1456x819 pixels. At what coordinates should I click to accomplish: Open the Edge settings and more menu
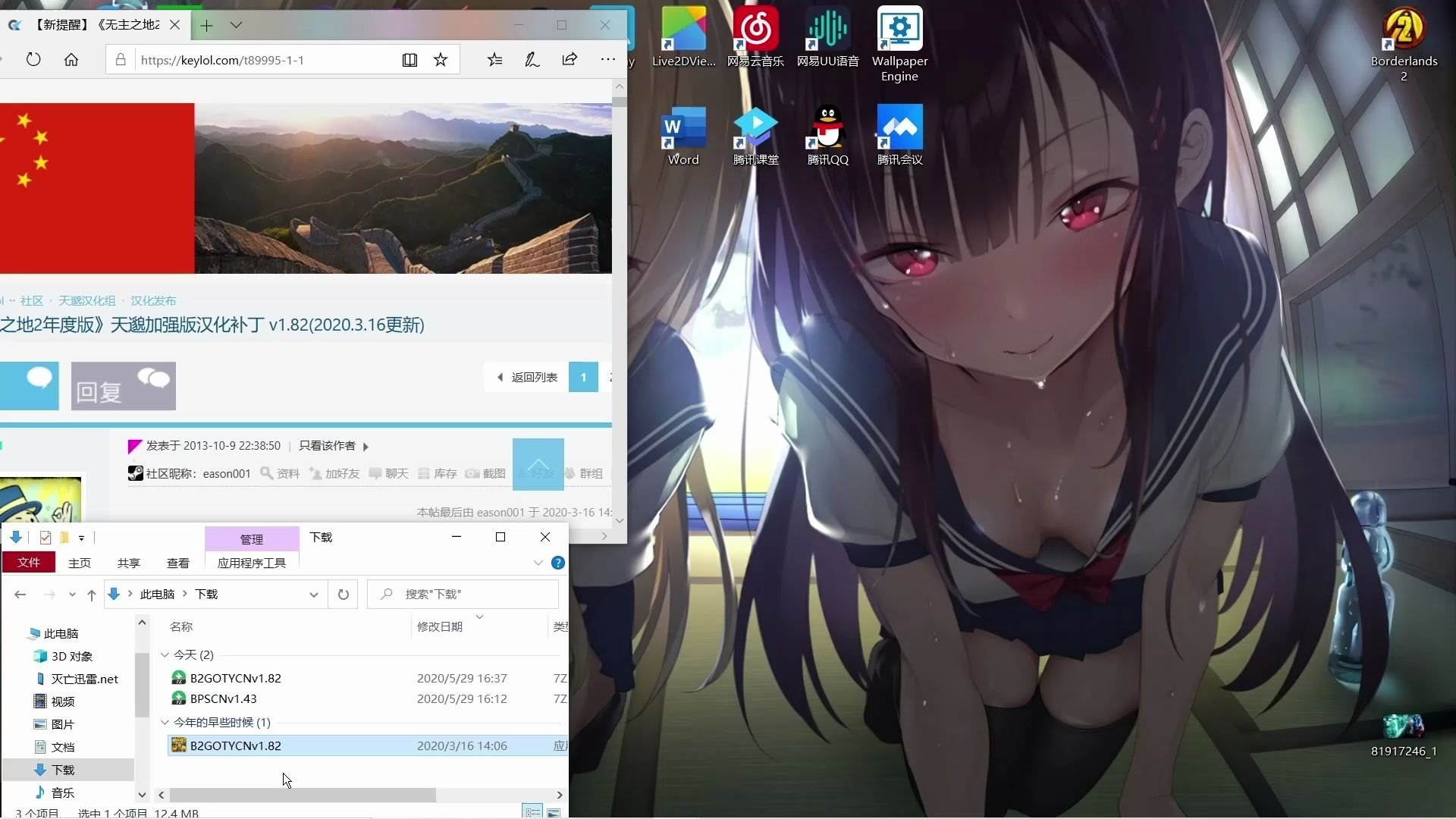(x=608, y=59)
